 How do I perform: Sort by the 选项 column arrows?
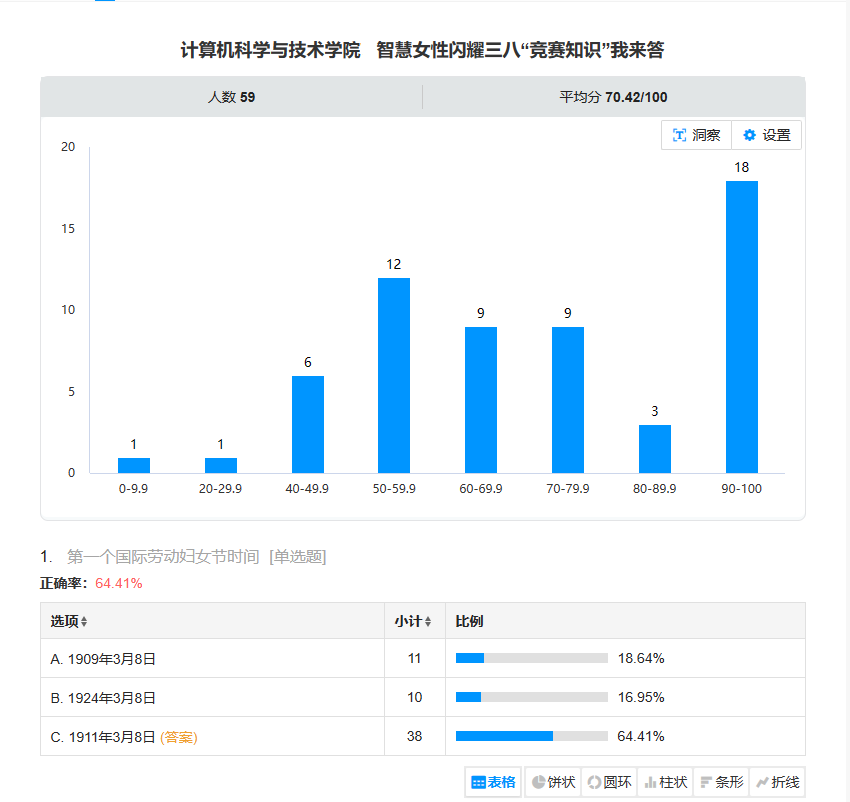(x=84, y=621)
